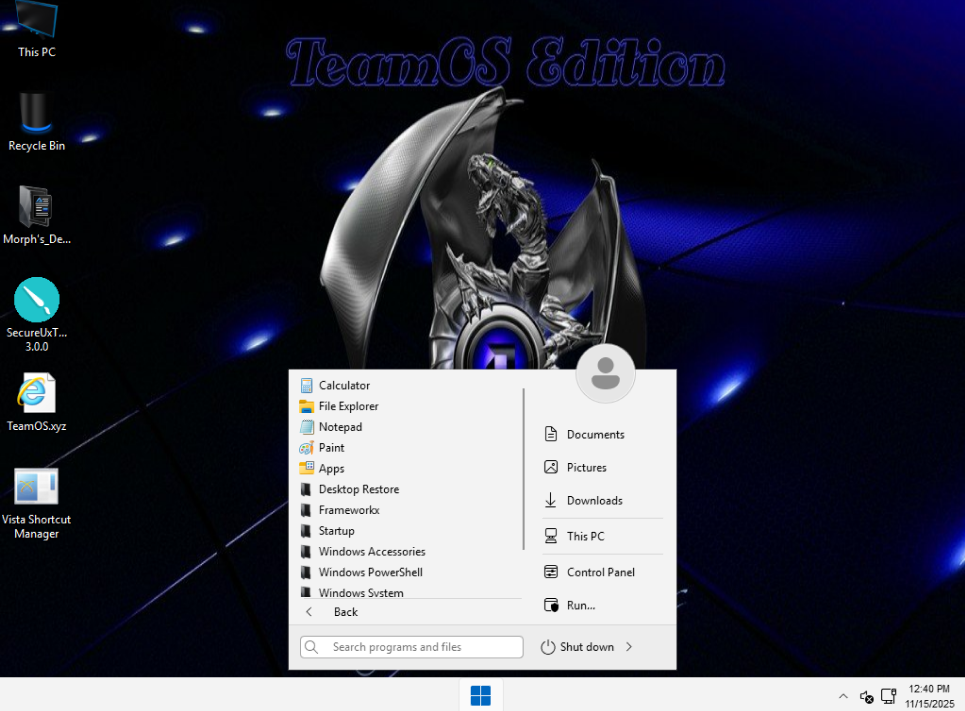This screenshot has width=965, height=711.
Task: Open Control Panel from the start menu
Action: (603, 572)
